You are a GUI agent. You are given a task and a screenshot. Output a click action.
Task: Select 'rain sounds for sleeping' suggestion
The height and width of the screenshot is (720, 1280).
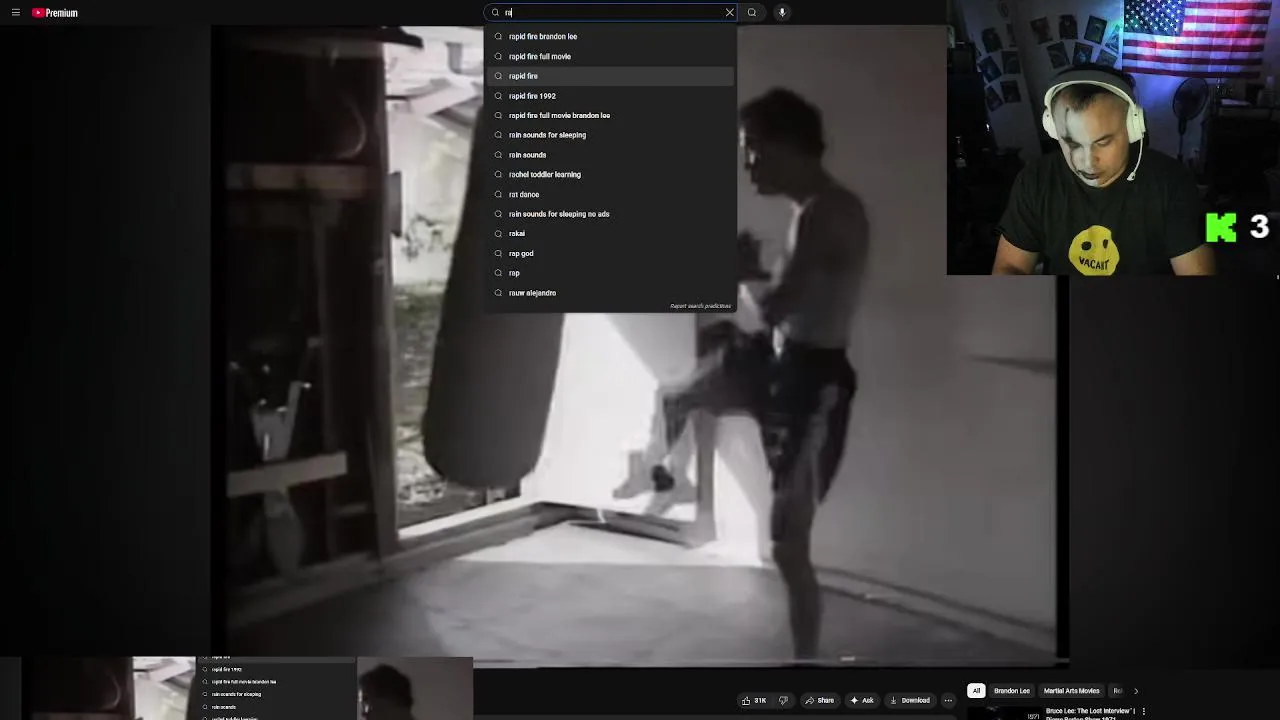tap(610, 135)
